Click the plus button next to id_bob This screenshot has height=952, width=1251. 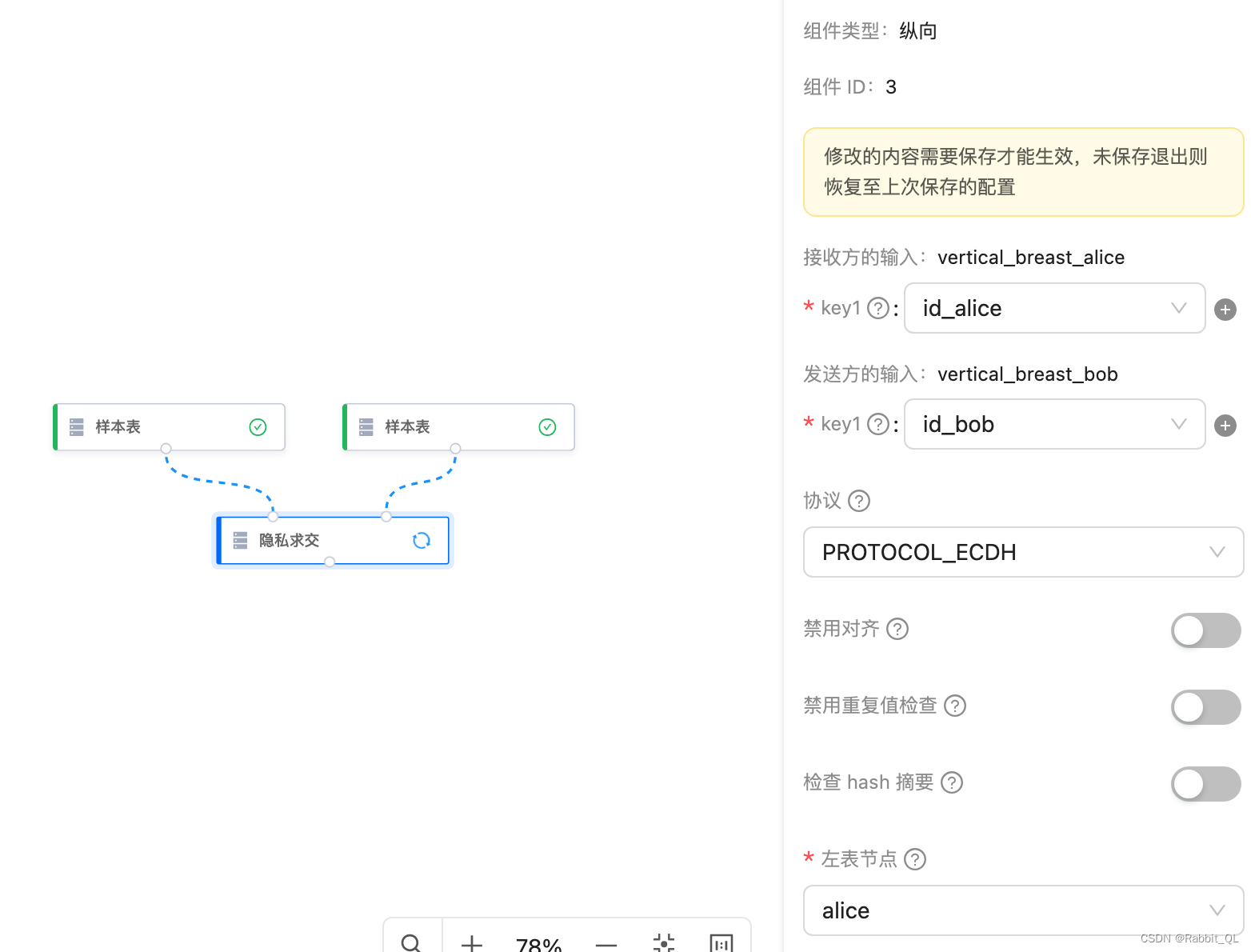(1225, 425)
